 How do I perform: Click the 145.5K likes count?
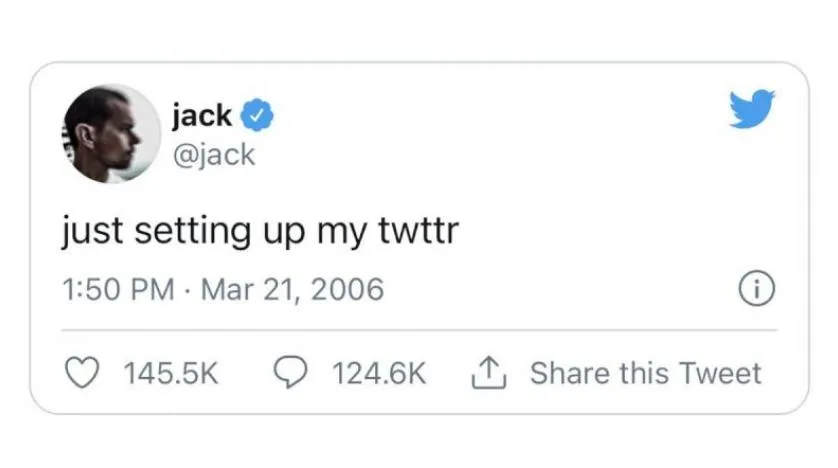[170, 374]
